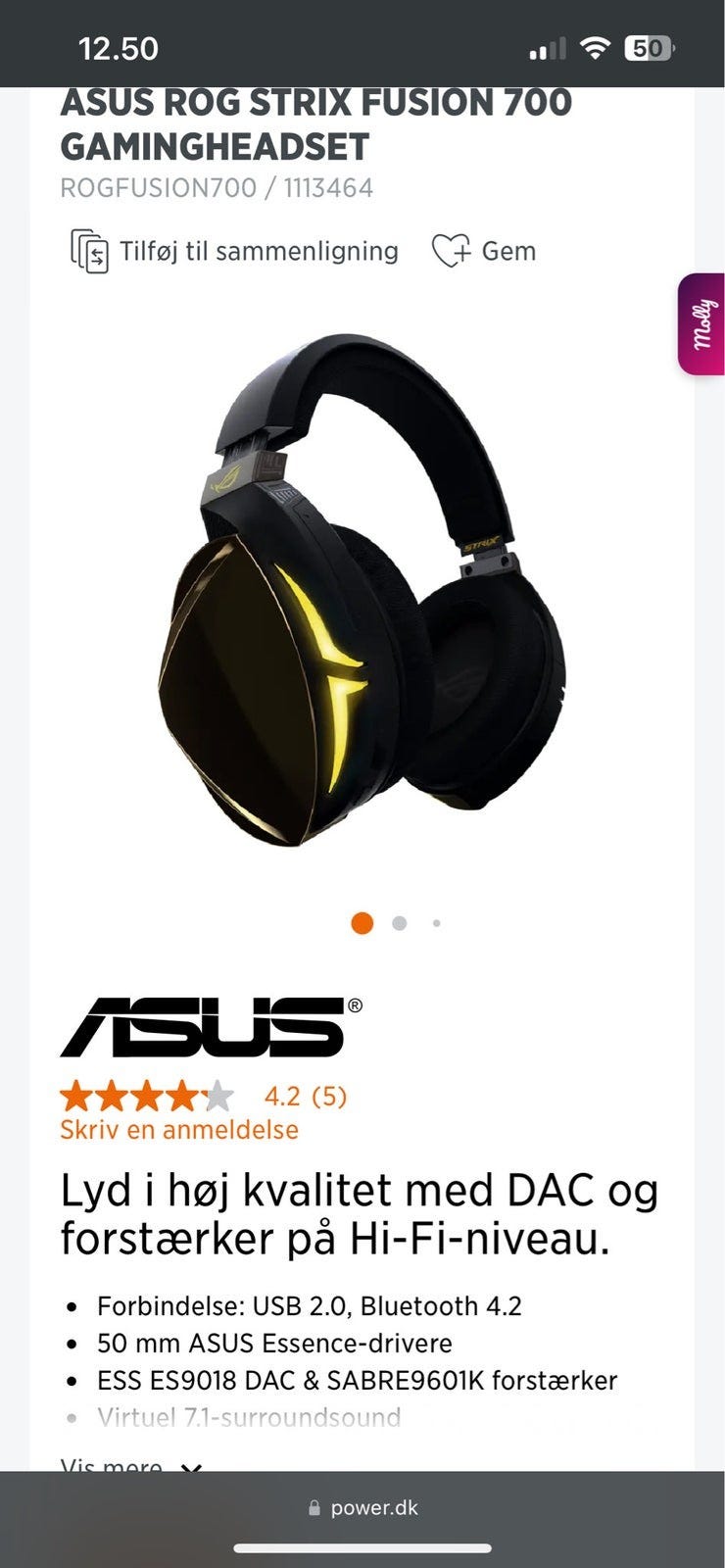Image resolution: width=725 pixels, height=1568 pixels.
Task: Select the first orange carousel dot
Action: point(362,923)
